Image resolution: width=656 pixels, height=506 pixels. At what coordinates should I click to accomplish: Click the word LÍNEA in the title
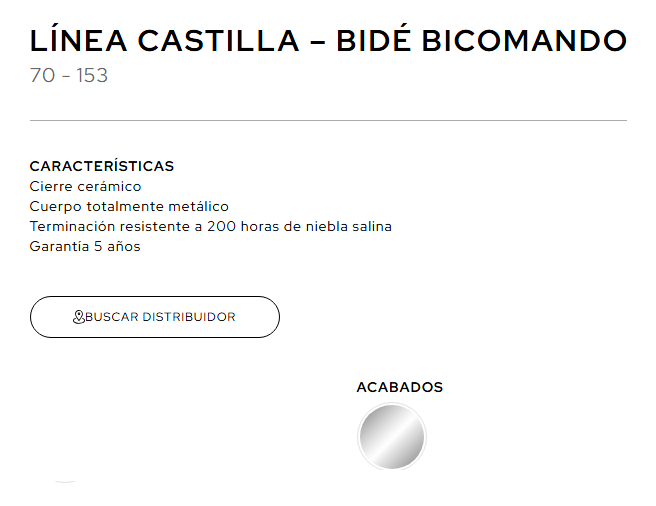(78, 41)
